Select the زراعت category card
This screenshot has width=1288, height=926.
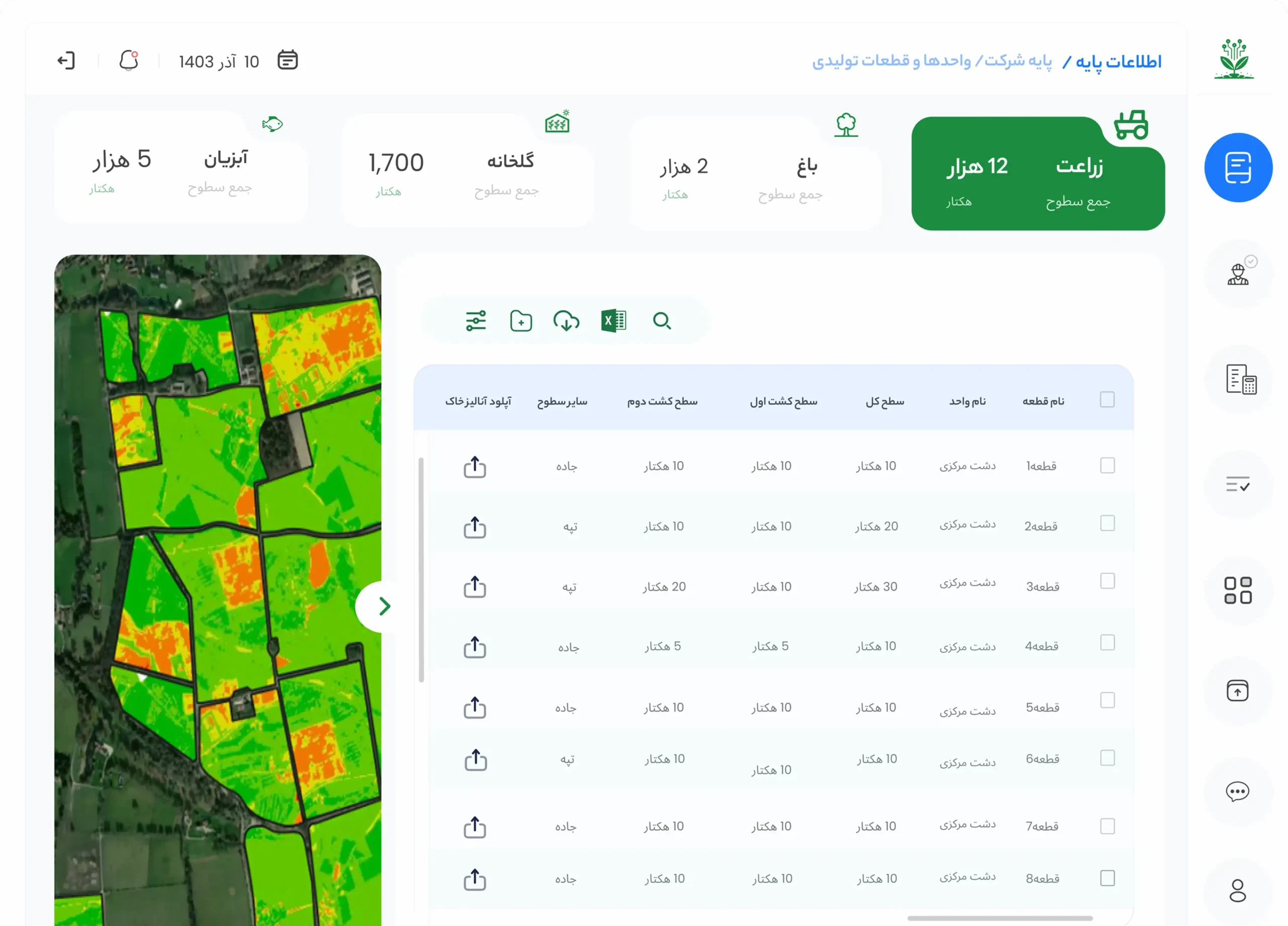[x=1038, y=173]
